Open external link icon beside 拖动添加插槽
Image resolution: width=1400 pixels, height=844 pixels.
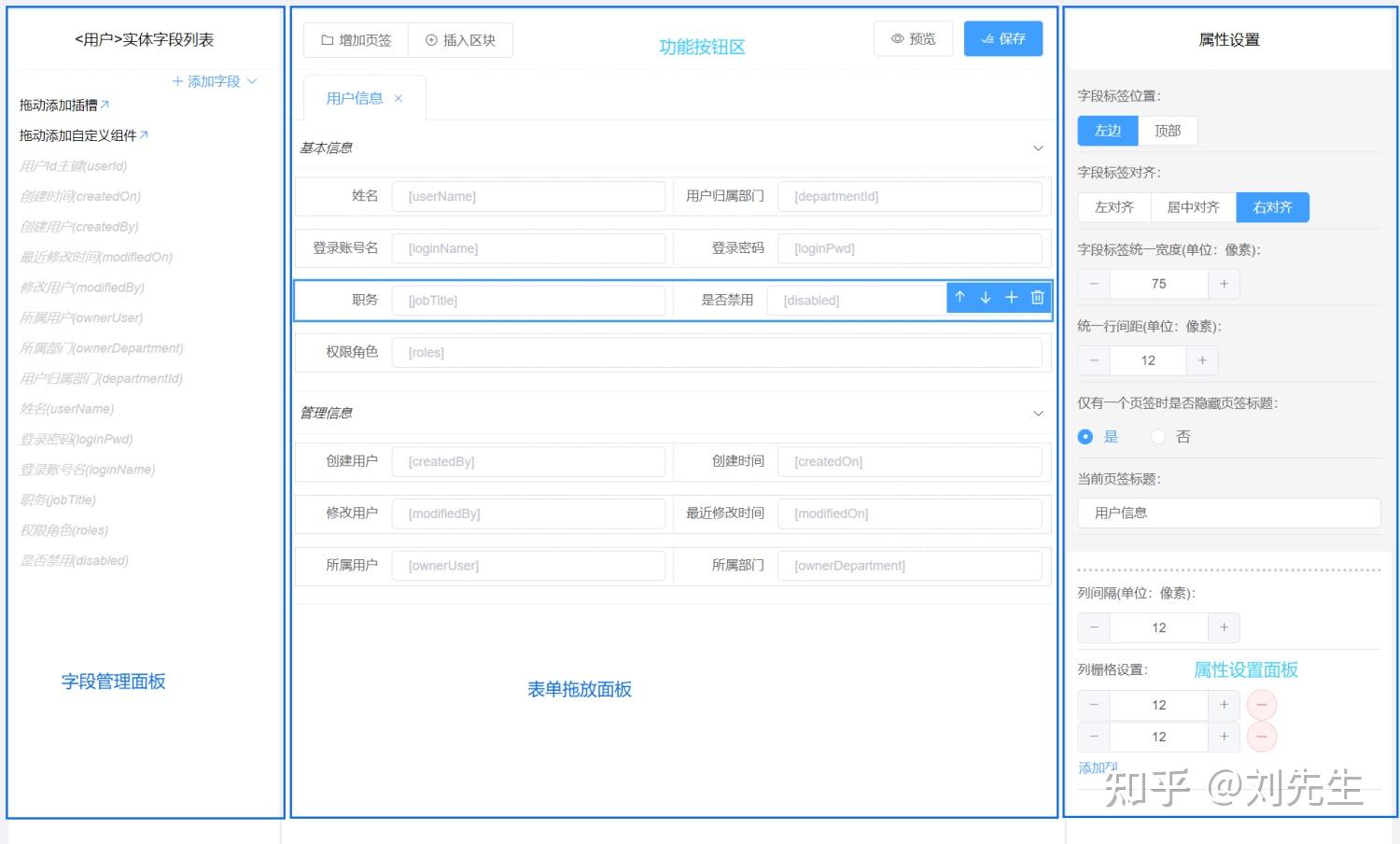click(105, 104)
